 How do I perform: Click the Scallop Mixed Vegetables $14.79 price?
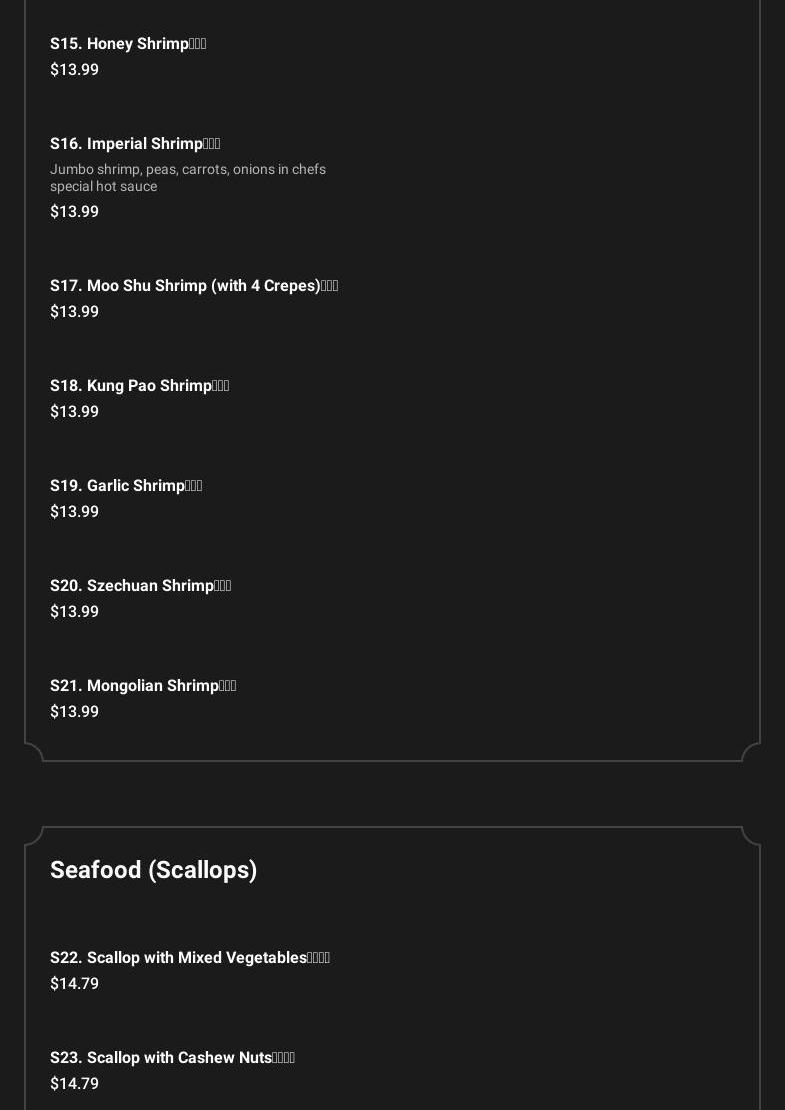(x=74, y=983)
